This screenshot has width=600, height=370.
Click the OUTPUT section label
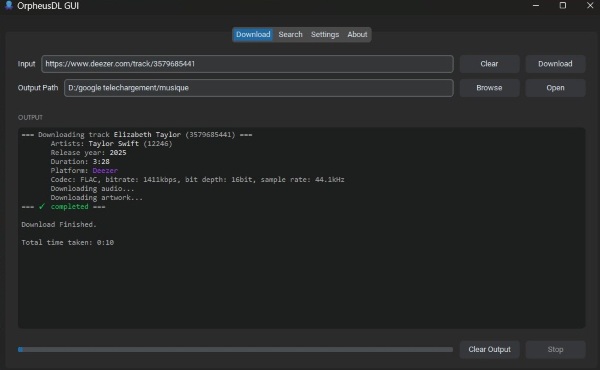(30, 117)
